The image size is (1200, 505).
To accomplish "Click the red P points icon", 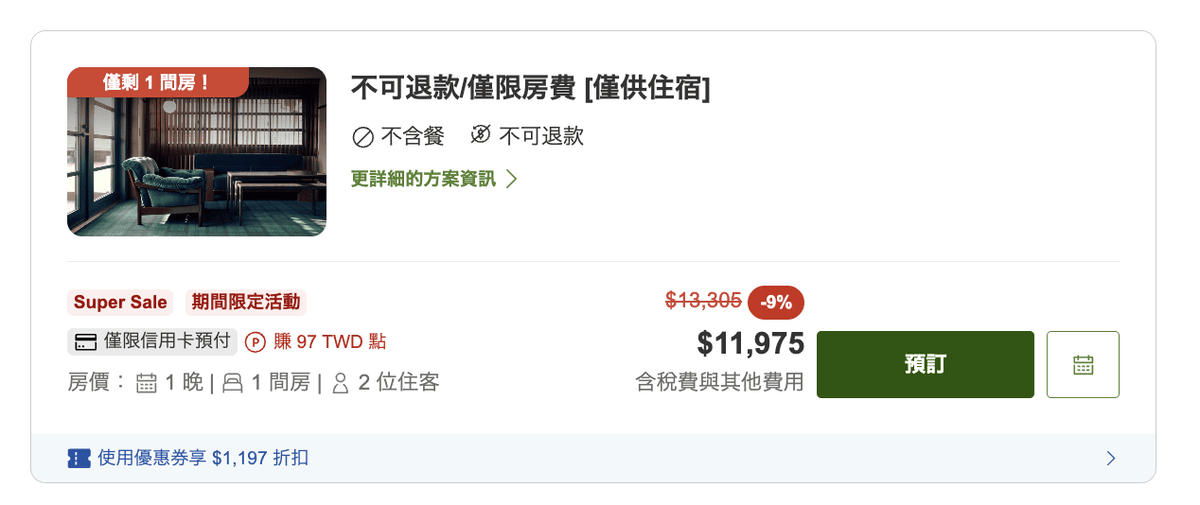I will (256, 342).
